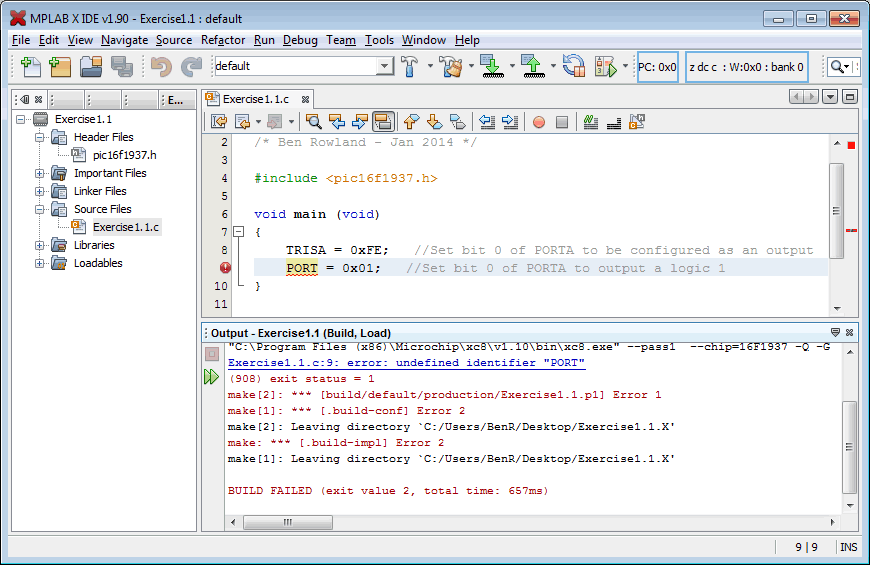The image size is (870, 565).
Task: Open the project configuration 'default' dropdown
Action: click(384, 66)
